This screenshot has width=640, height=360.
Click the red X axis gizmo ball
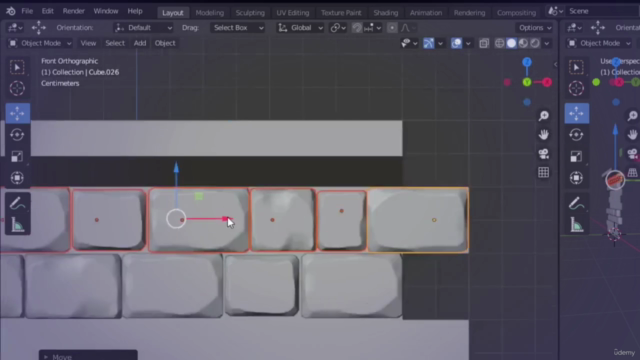pyautogui.click(x=547, y=82)
